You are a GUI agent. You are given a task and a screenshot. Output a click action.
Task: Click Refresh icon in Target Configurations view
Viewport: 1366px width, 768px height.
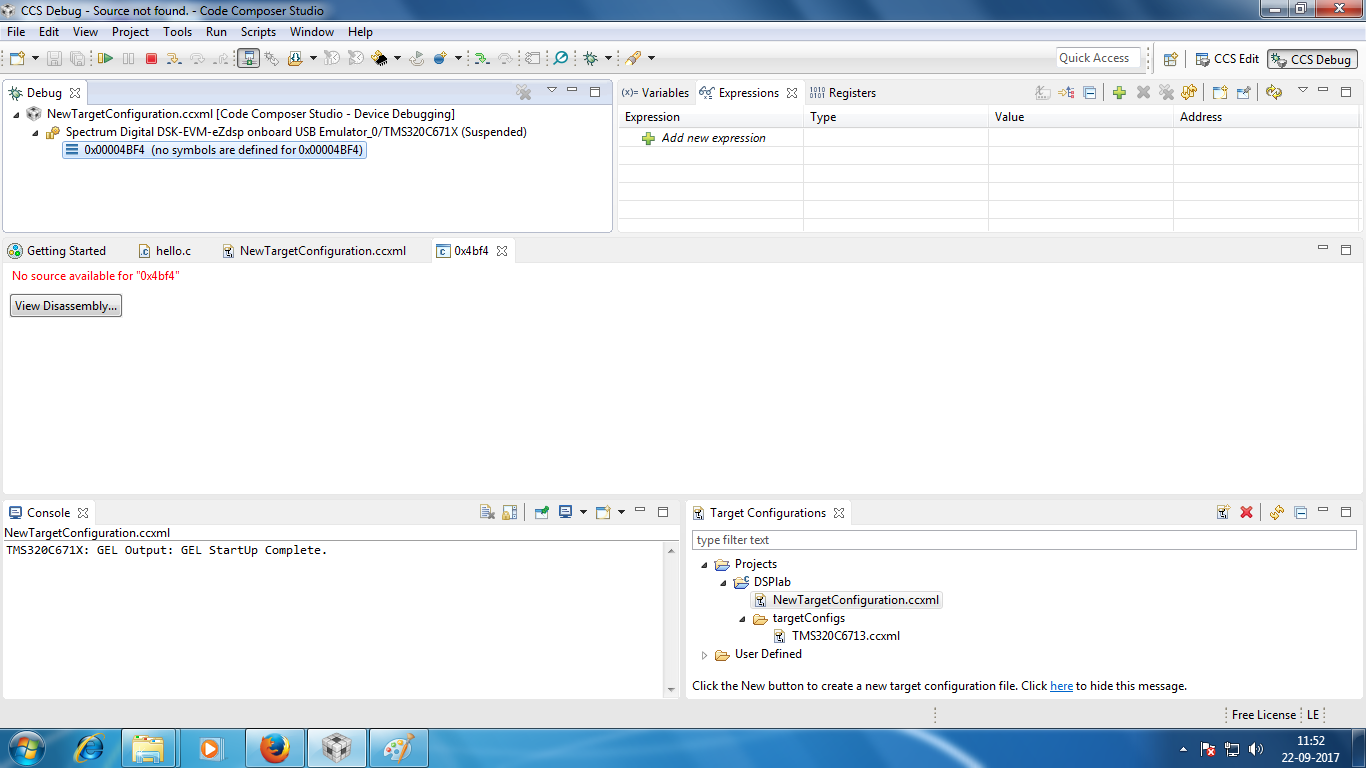[1277, 513]
